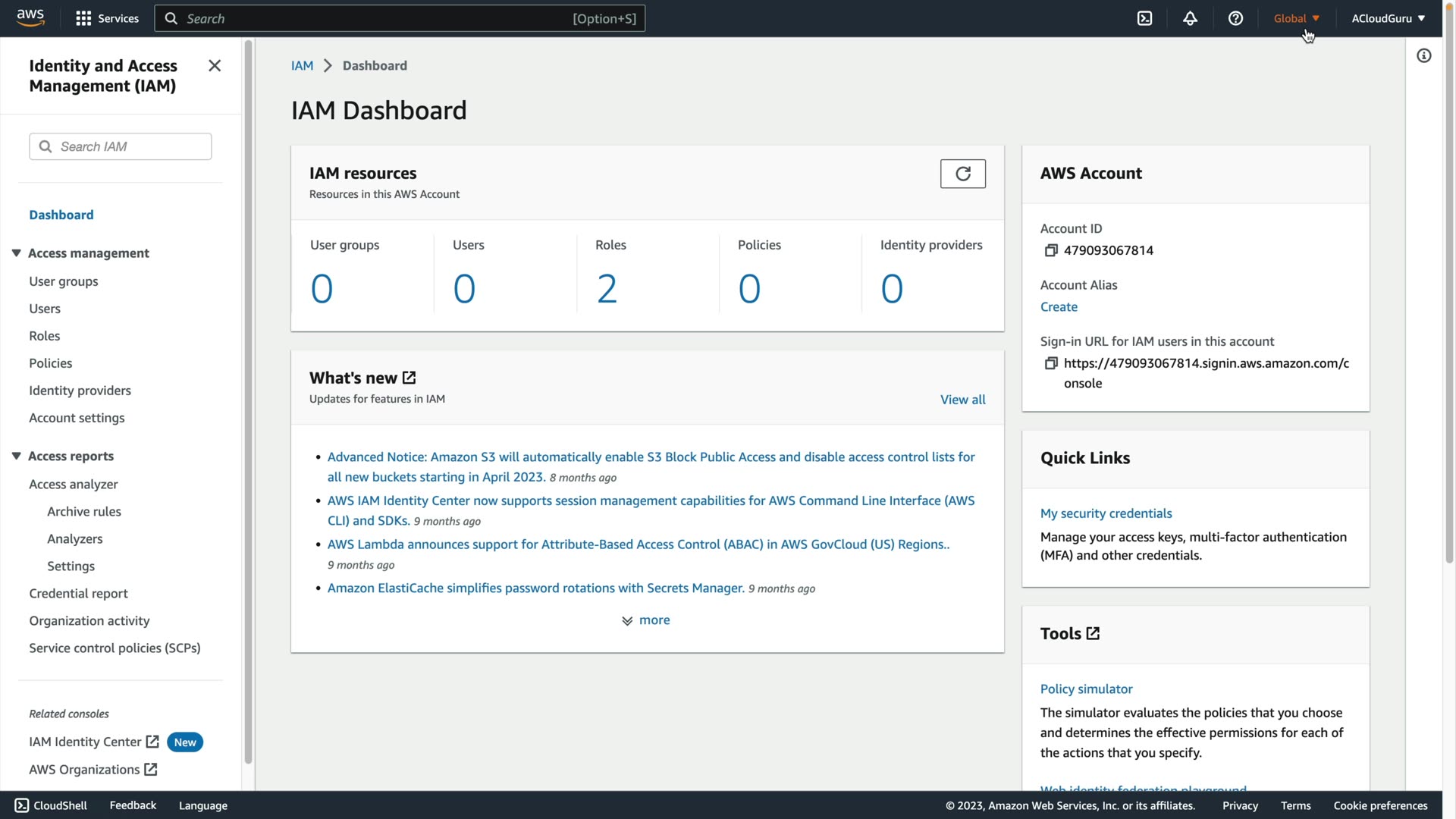Open Credential report in sidebar

coord(78,594)
